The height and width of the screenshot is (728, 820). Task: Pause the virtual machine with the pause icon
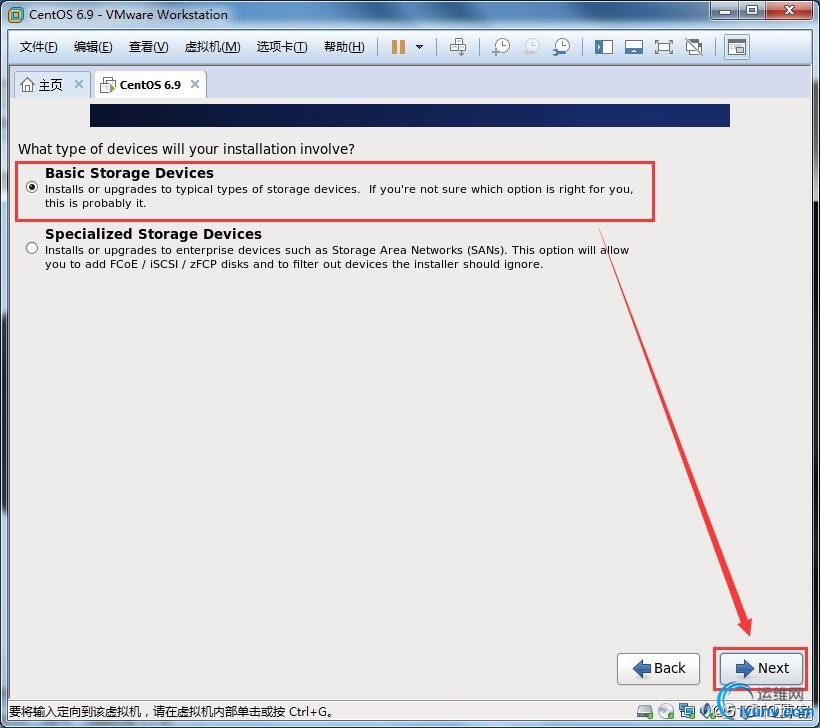click(398, 47)
